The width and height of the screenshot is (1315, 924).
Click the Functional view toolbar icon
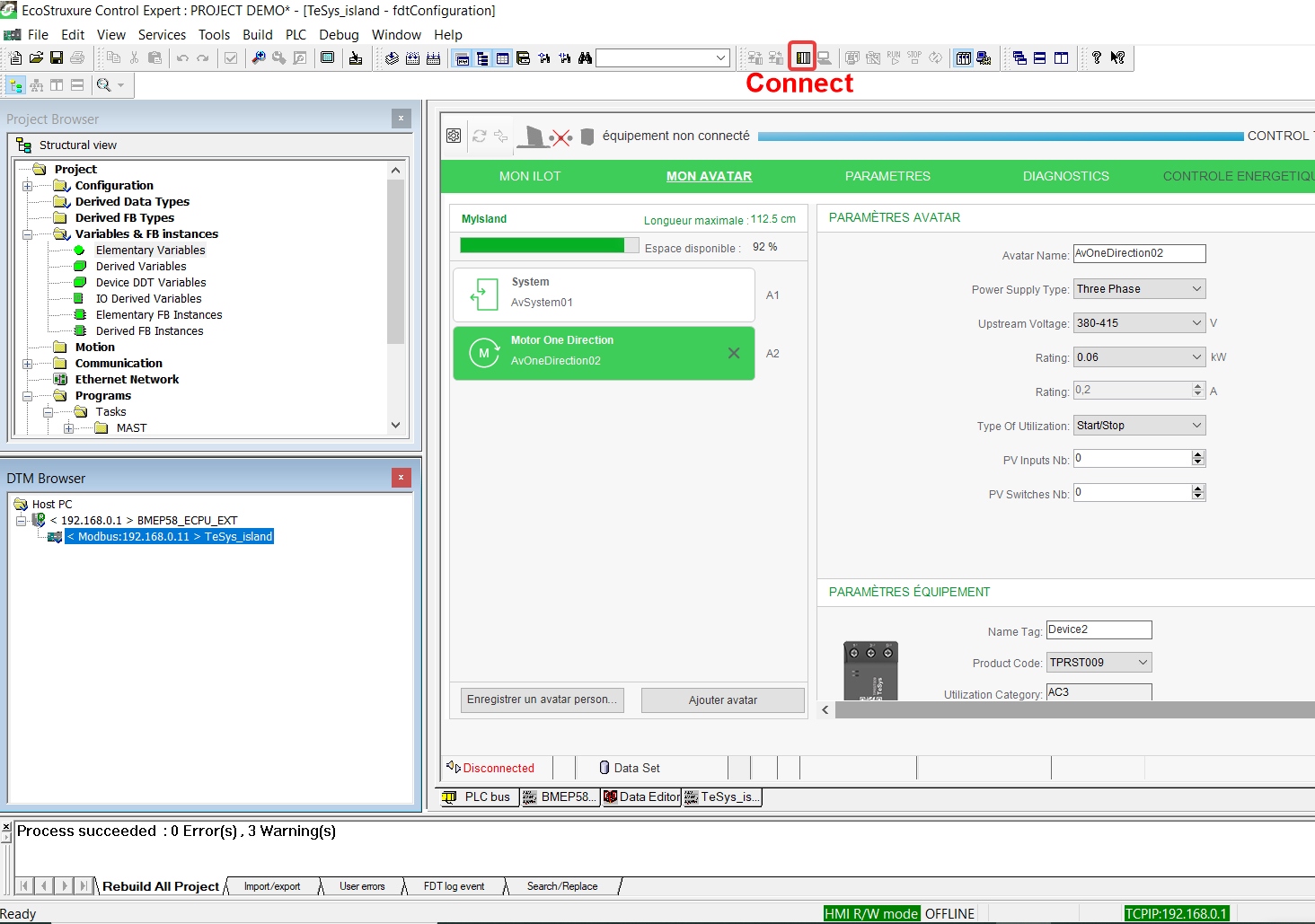click(37, 85)
